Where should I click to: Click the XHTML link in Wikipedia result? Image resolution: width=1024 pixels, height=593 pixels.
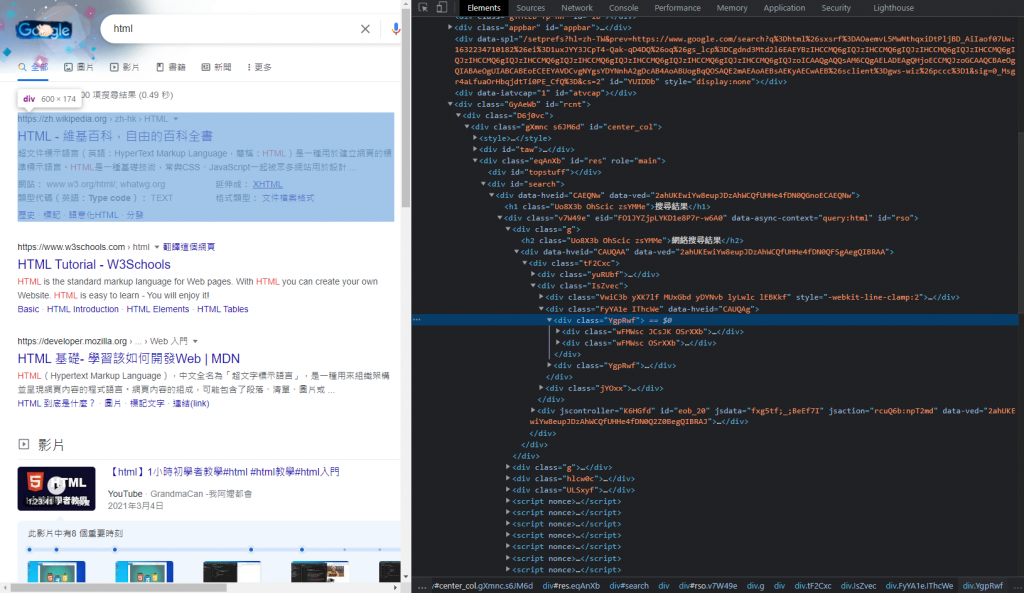(268, 184)
